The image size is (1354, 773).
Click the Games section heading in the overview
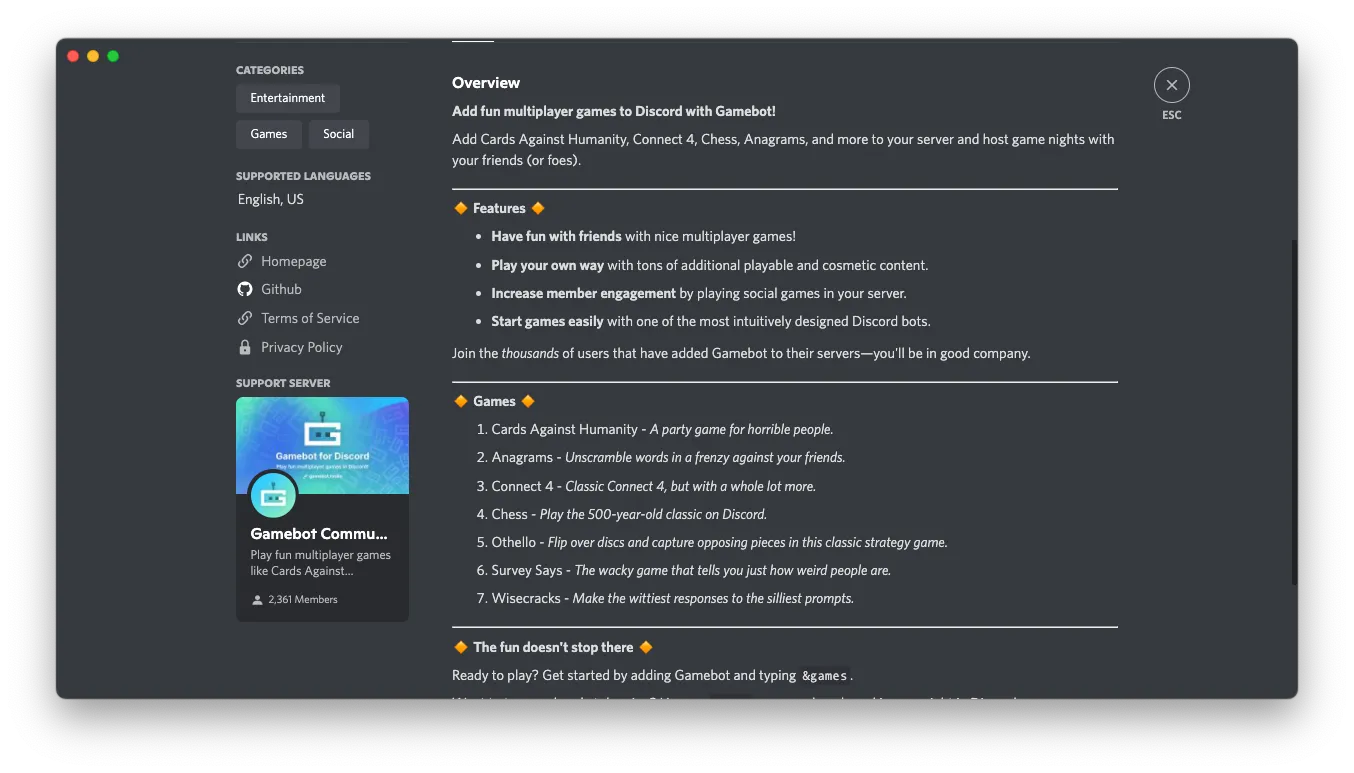click(x=494, y=401)
